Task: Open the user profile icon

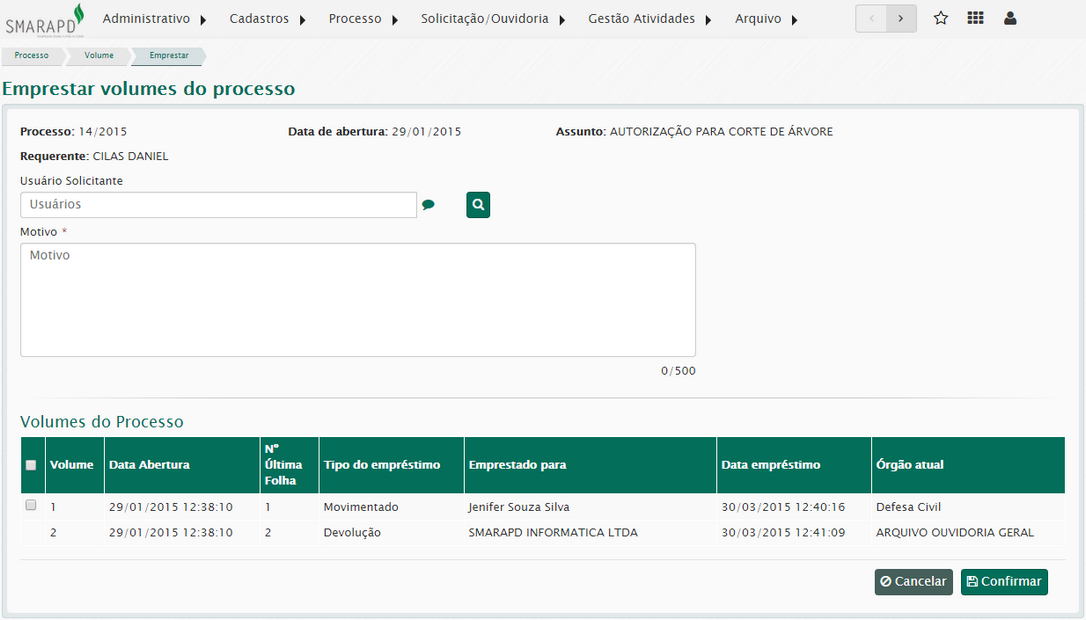Action: tap(1010, 18)
